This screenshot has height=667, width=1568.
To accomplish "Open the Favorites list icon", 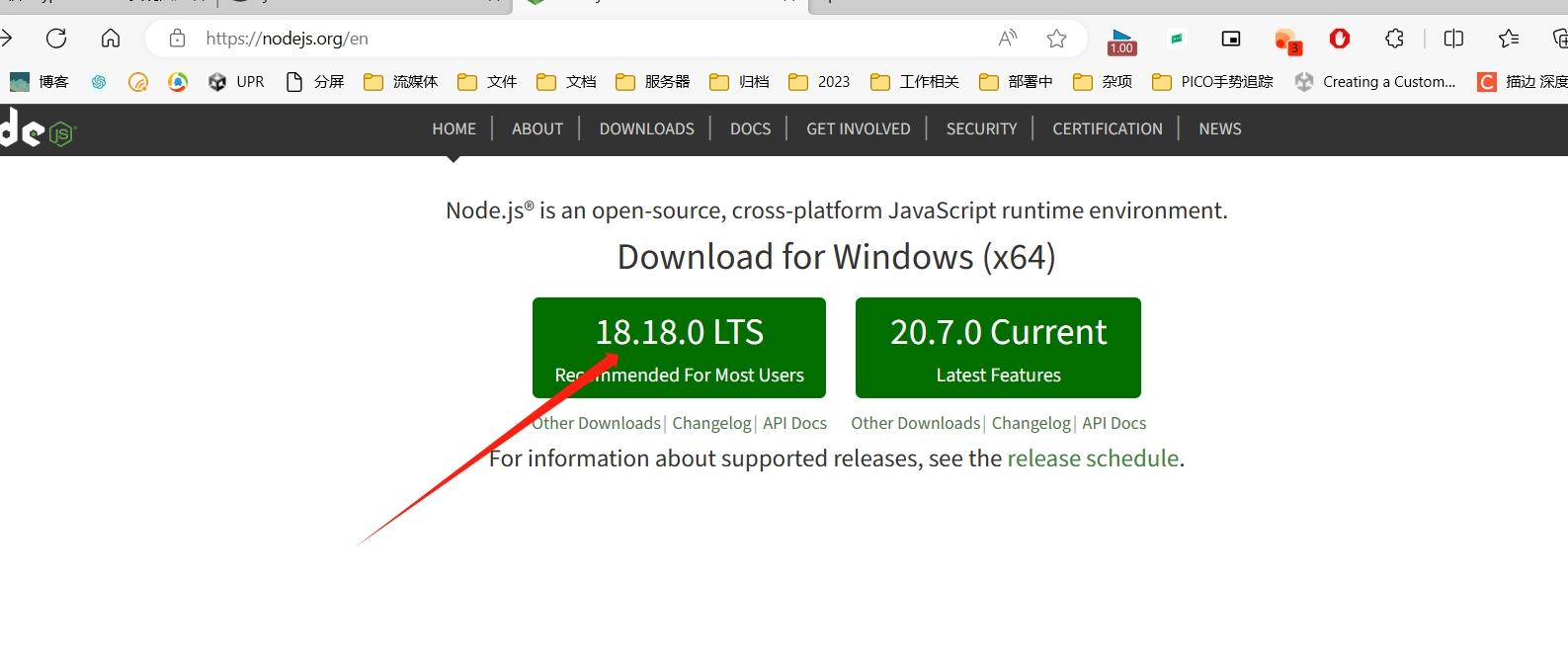I will (x=1509, y=39).
